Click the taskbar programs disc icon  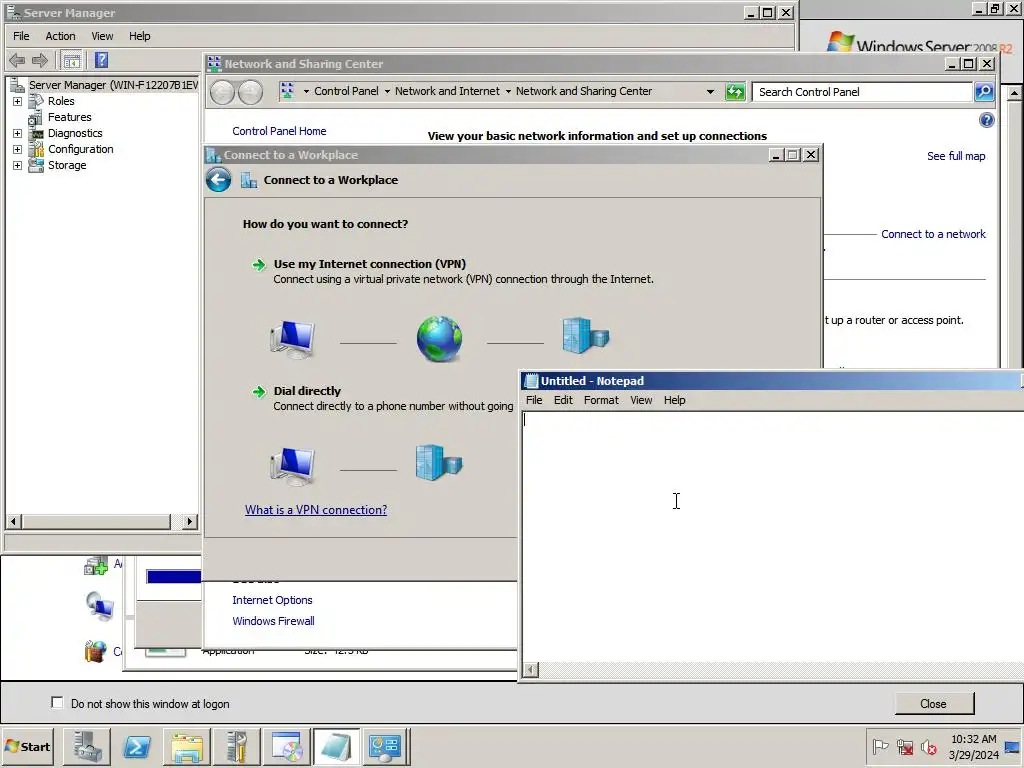(x=287, y=746)
